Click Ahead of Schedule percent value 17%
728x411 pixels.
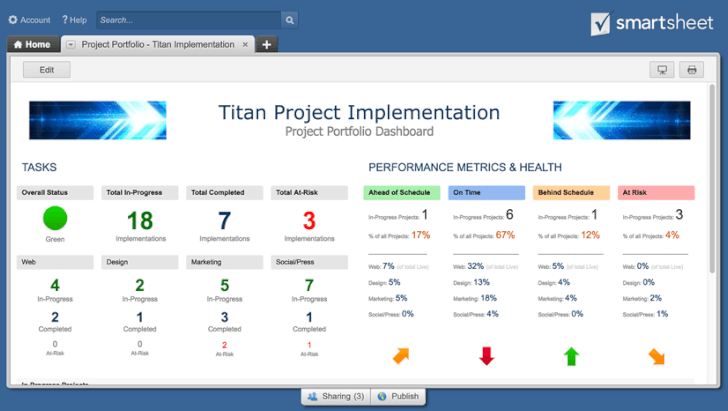(x=421, y=235)
